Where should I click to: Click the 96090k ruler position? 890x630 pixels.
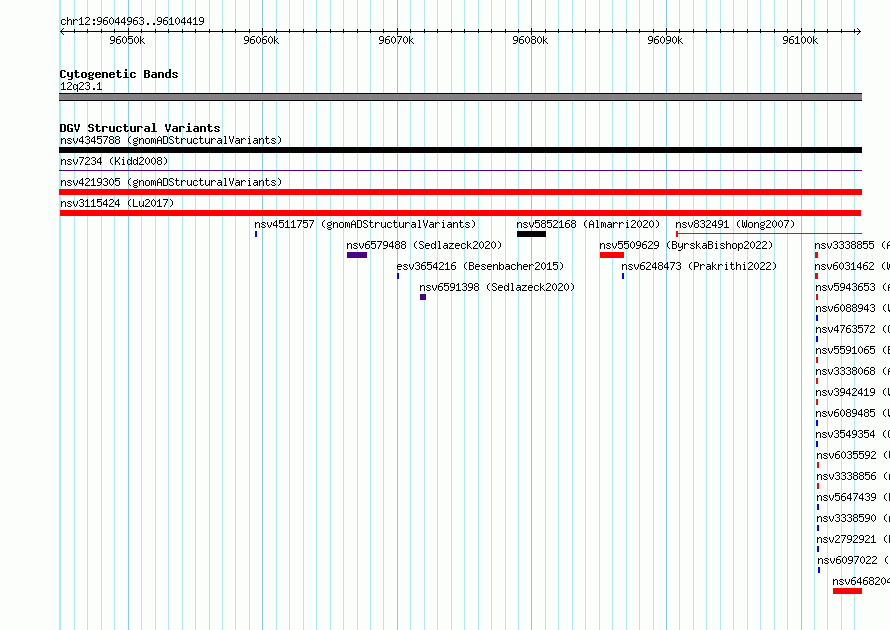pyautogui.click(x=665, y=40)
